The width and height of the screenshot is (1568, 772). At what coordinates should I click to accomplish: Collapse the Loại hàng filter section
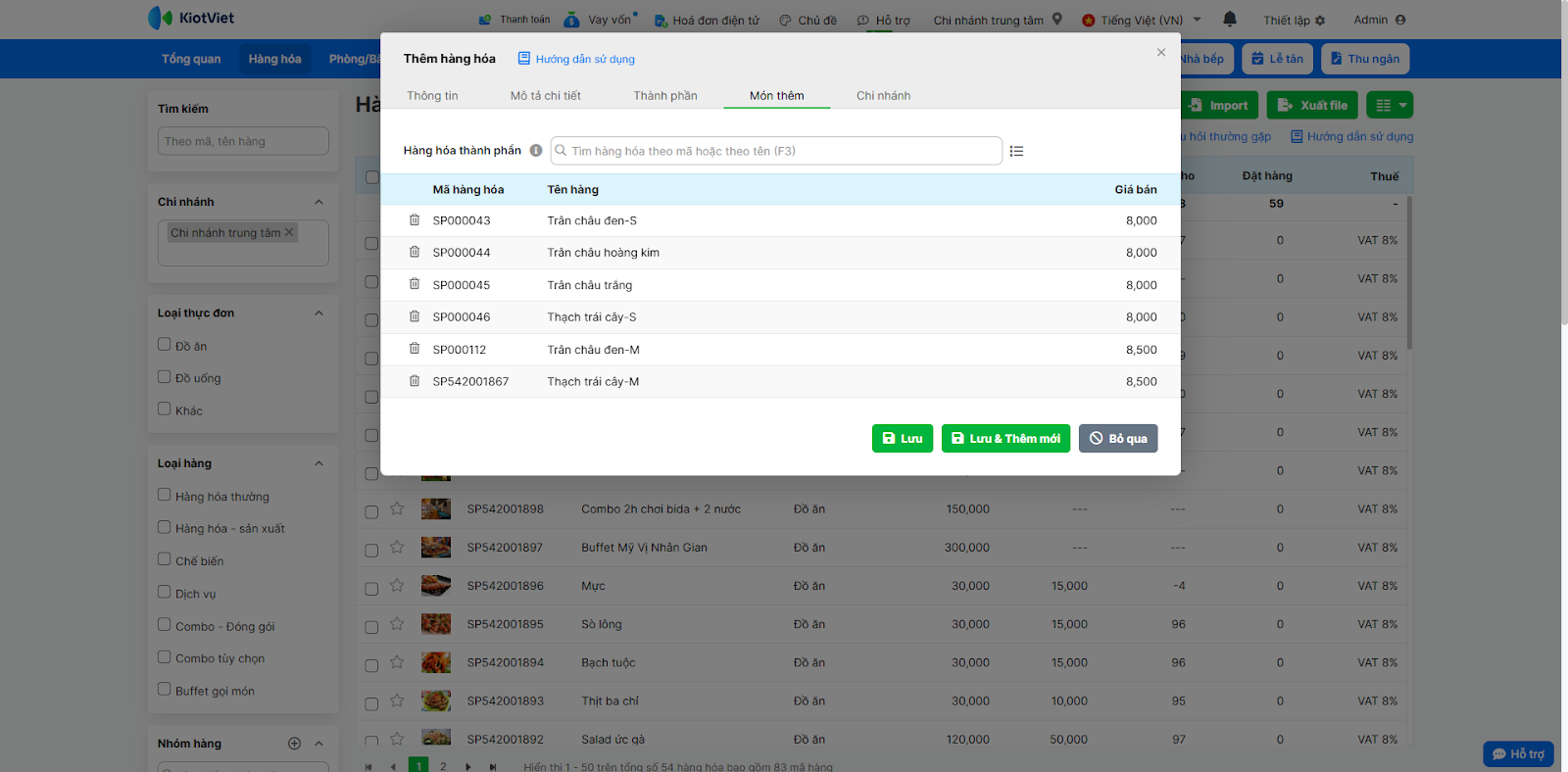tap(318, 463)
